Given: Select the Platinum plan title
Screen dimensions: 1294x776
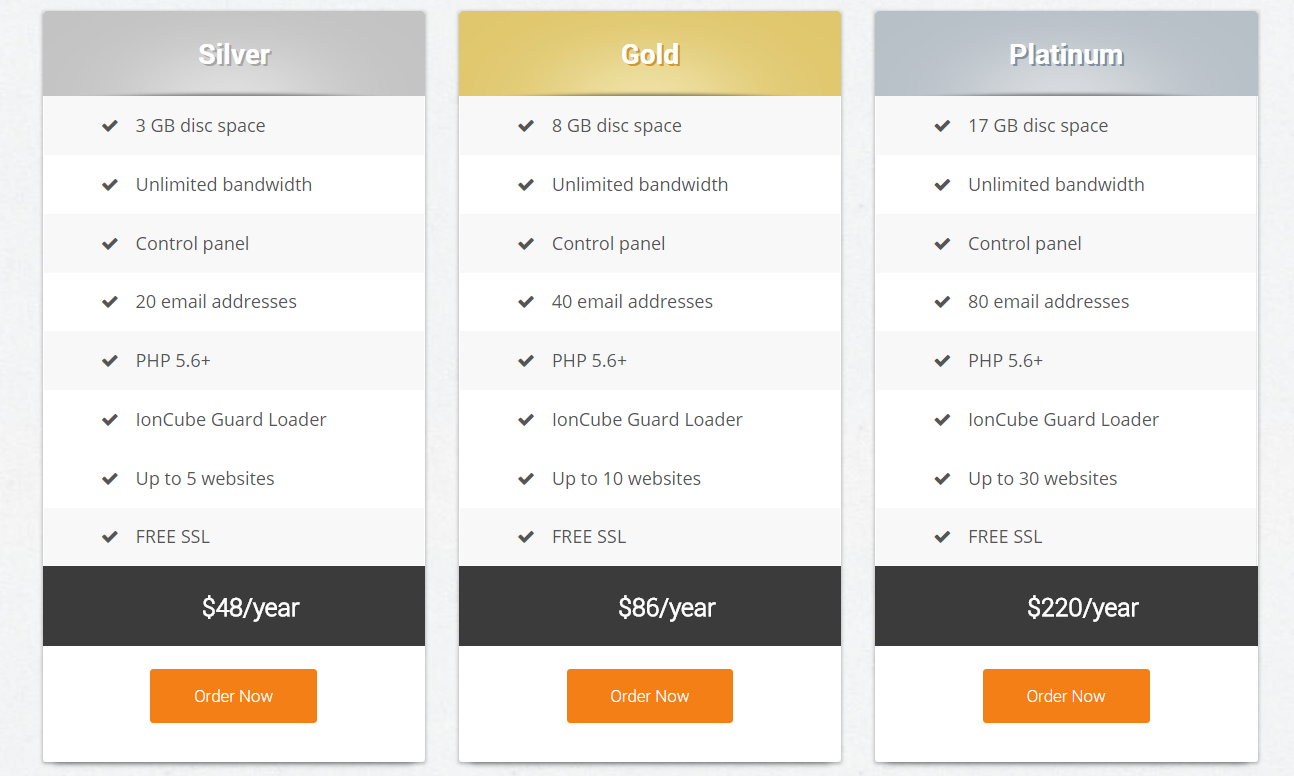Looking at the screenshot, I should [x=1066, y=54].
